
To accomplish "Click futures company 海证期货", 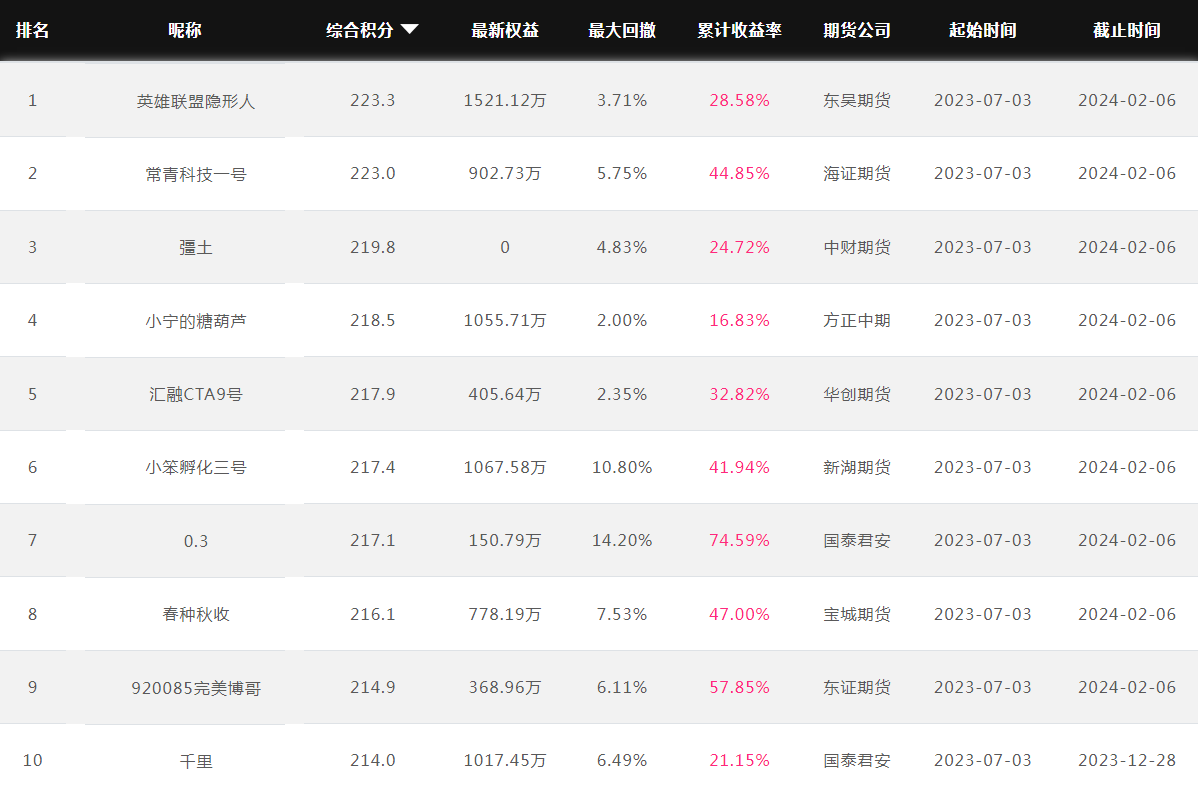I will tap(856, 173).
